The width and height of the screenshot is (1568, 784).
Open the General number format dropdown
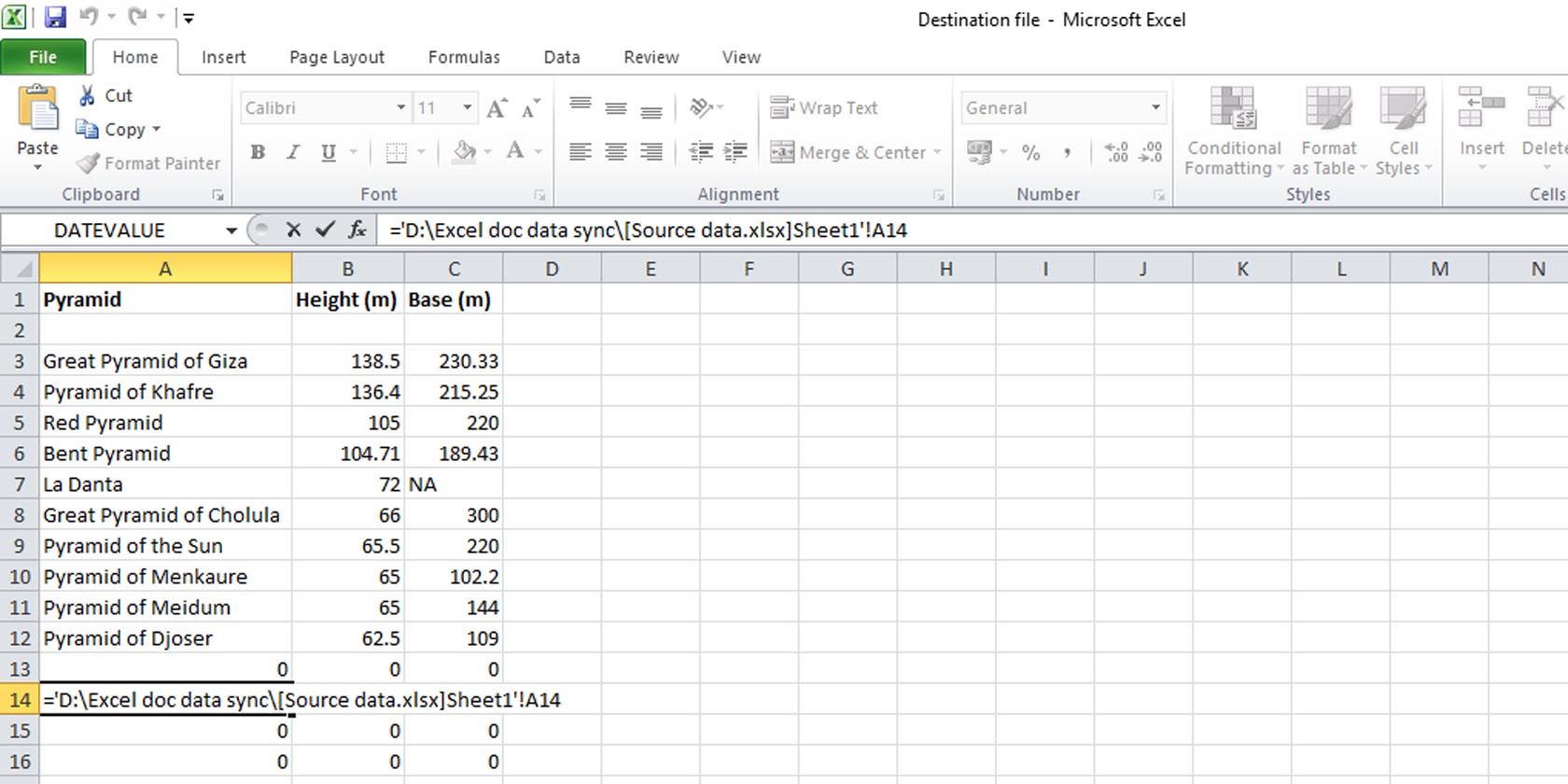click(1155, 107)
